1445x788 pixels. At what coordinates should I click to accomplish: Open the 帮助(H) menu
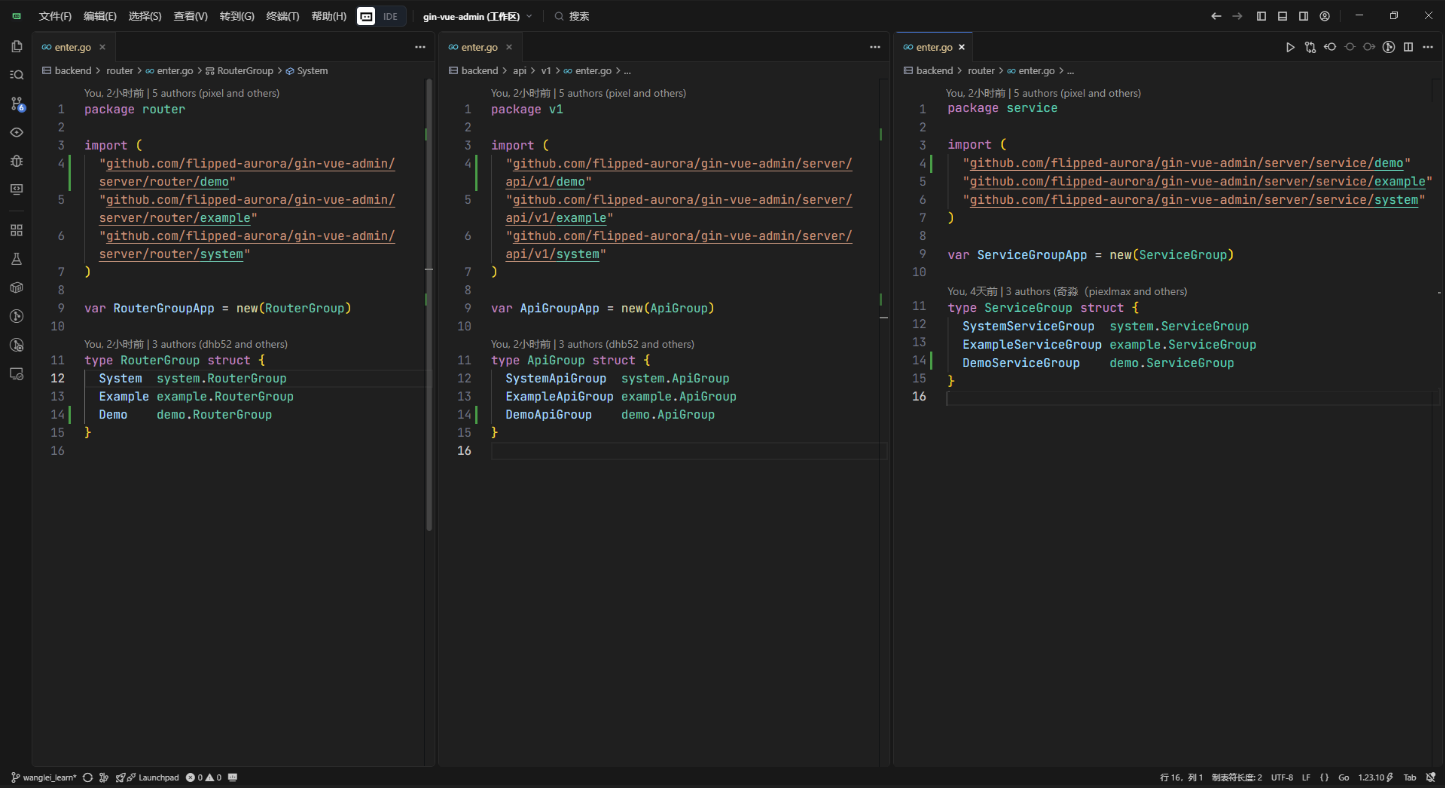click(328, 16)
